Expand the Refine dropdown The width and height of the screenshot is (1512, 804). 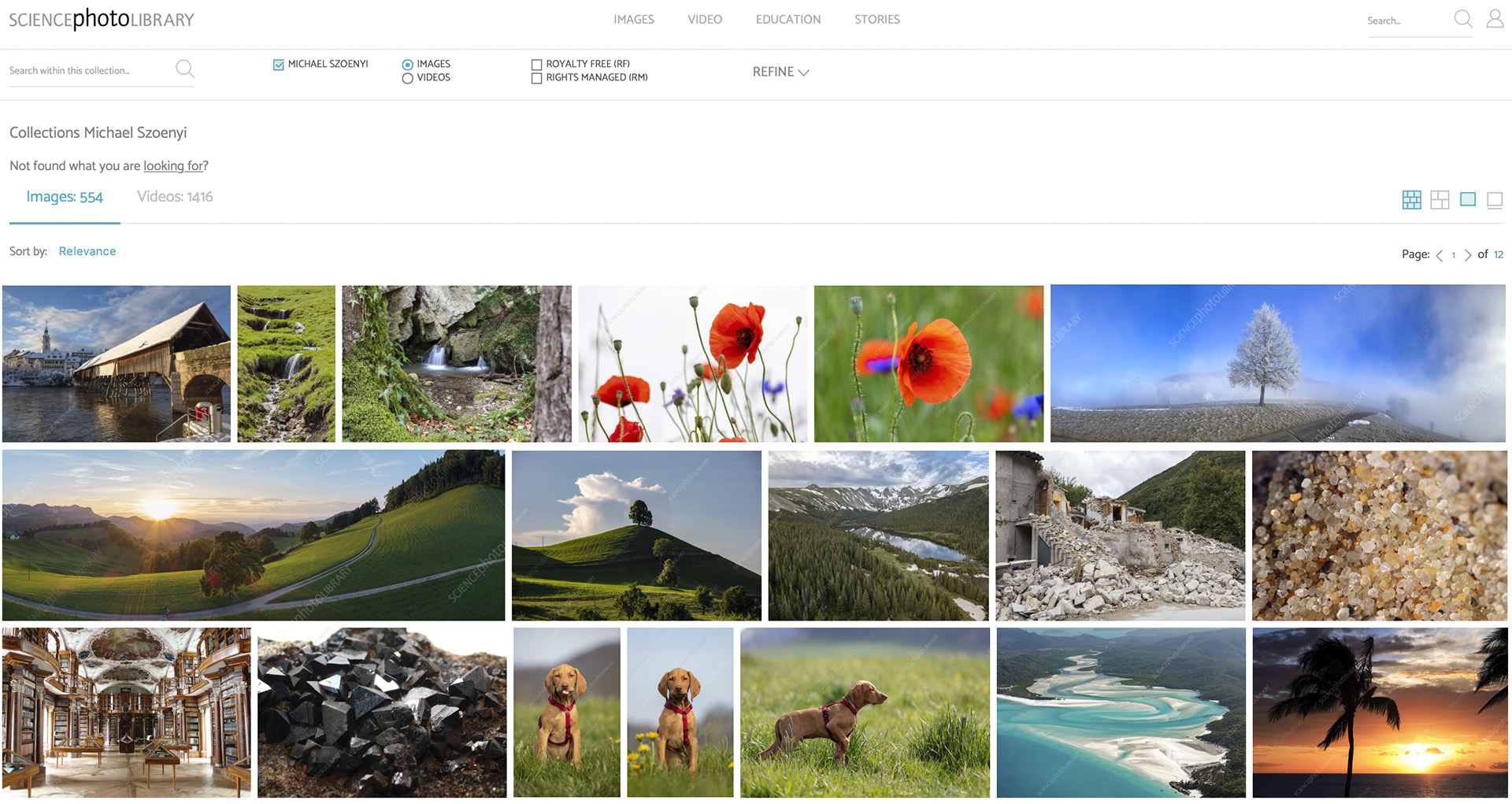click(780, 72)
